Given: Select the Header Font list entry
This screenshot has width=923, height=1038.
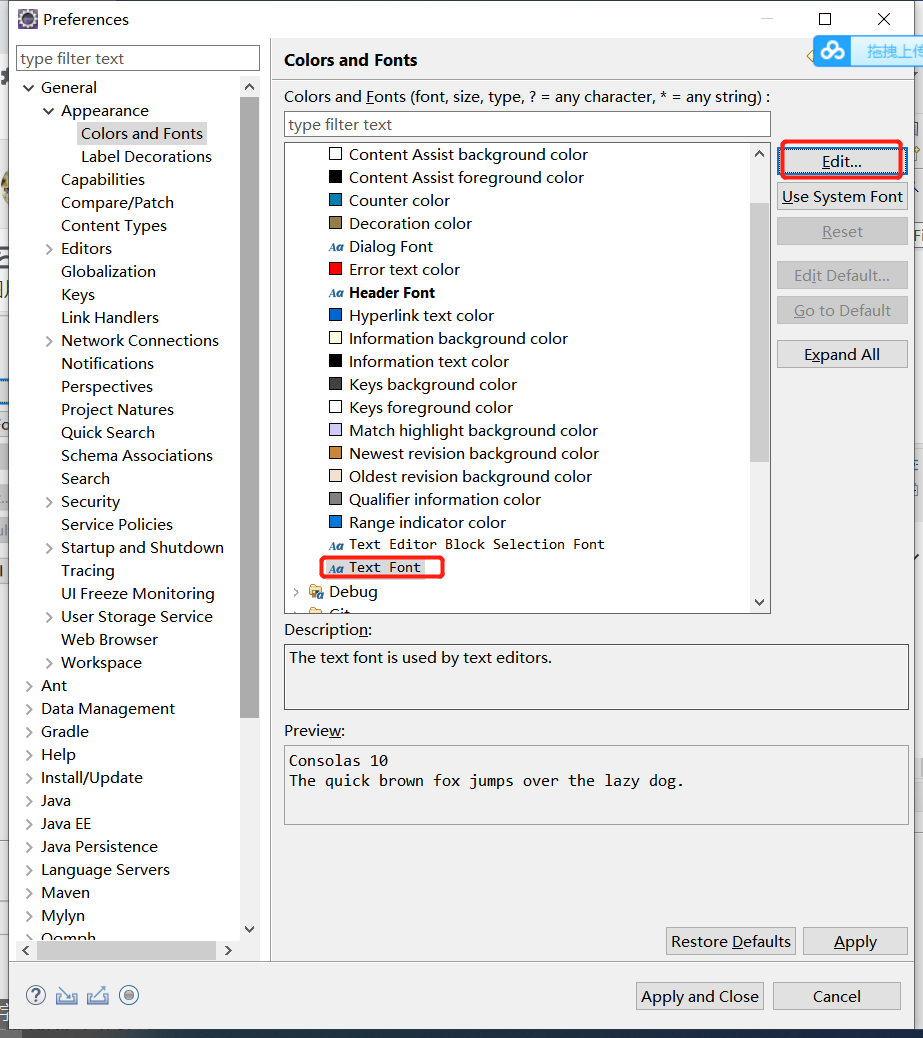Looking at the screenshot, I should (392, 293).
